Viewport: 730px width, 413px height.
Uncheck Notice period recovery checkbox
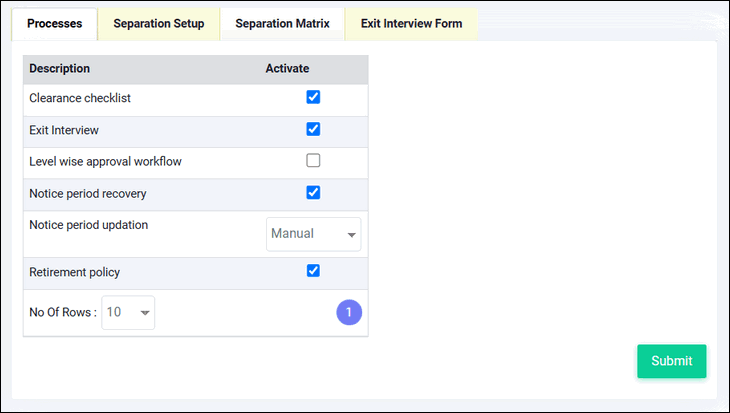(x=313, y=192)
